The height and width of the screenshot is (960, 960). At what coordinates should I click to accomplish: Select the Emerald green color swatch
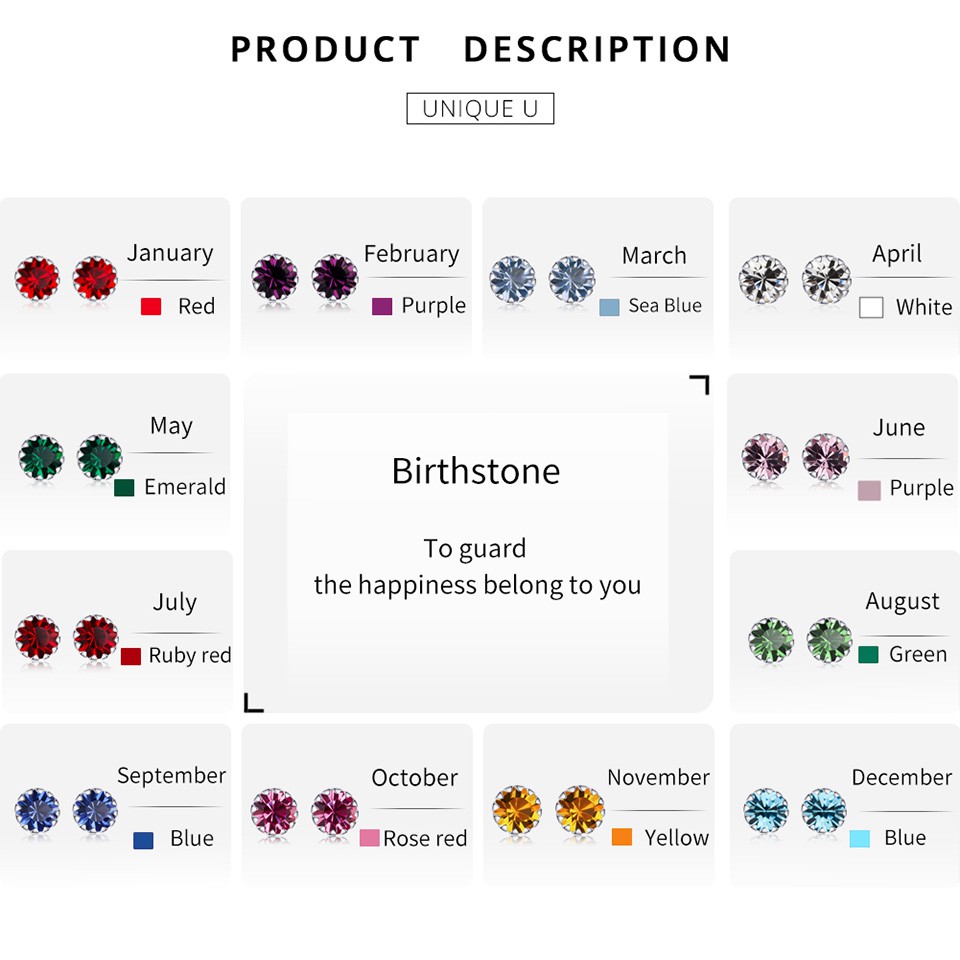click(124, 488)
